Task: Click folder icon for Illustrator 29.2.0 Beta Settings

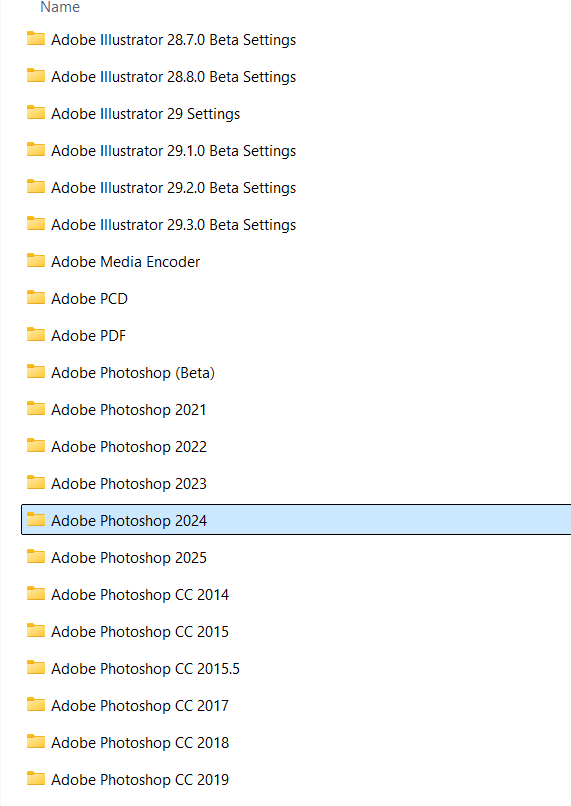Action: (x=36, y=187)
